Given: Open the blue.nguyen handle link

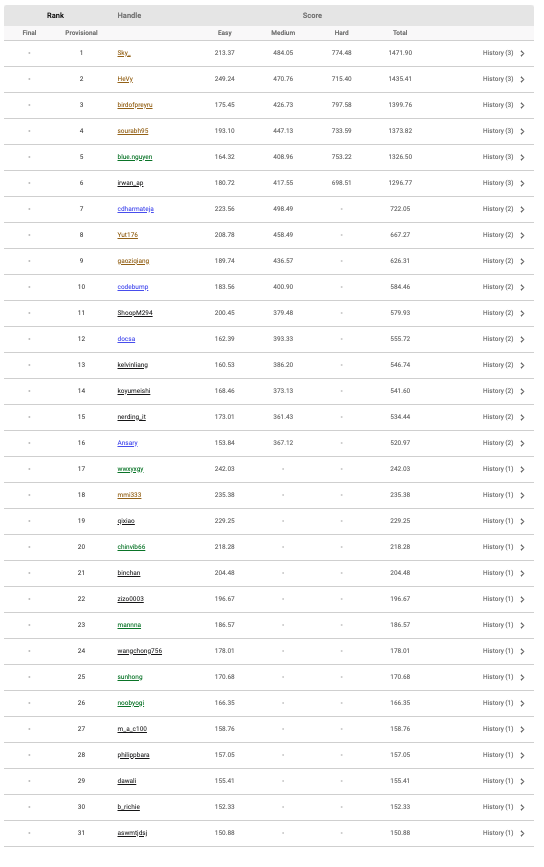Looking at the screenshot, I should [x=134, y=157].
